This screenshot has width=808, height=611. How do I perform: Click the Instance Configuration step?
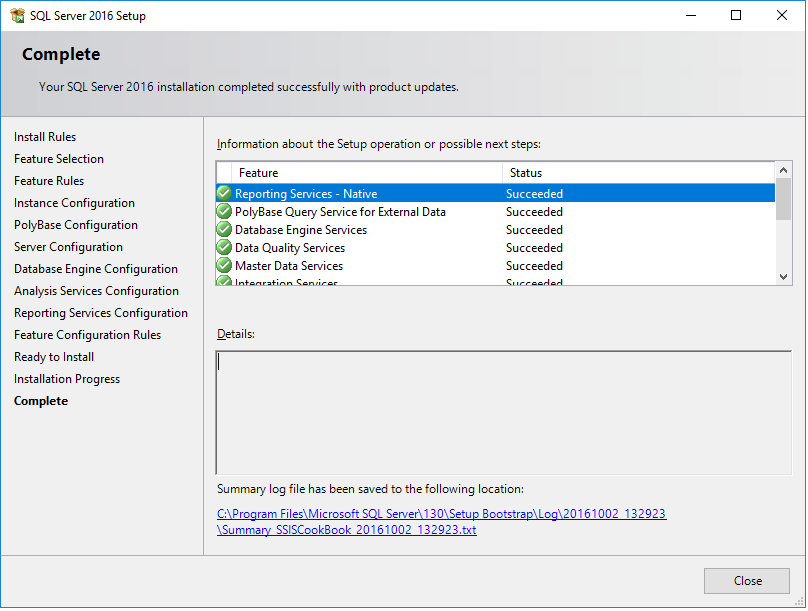(74, 203)
